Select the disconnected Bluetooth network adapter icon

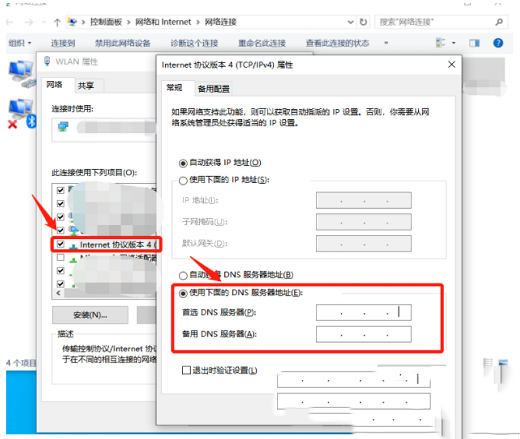pos(22,114)
